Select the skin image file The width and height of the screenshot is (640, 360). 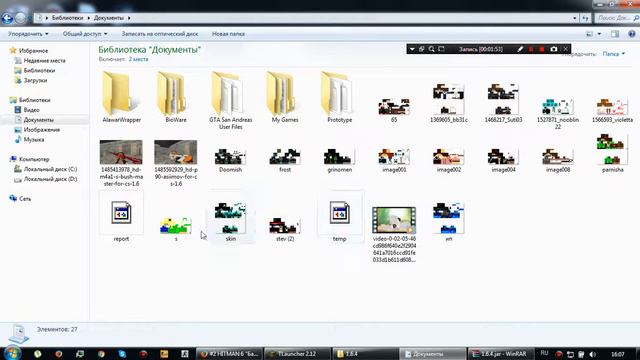tap(231, 221)
